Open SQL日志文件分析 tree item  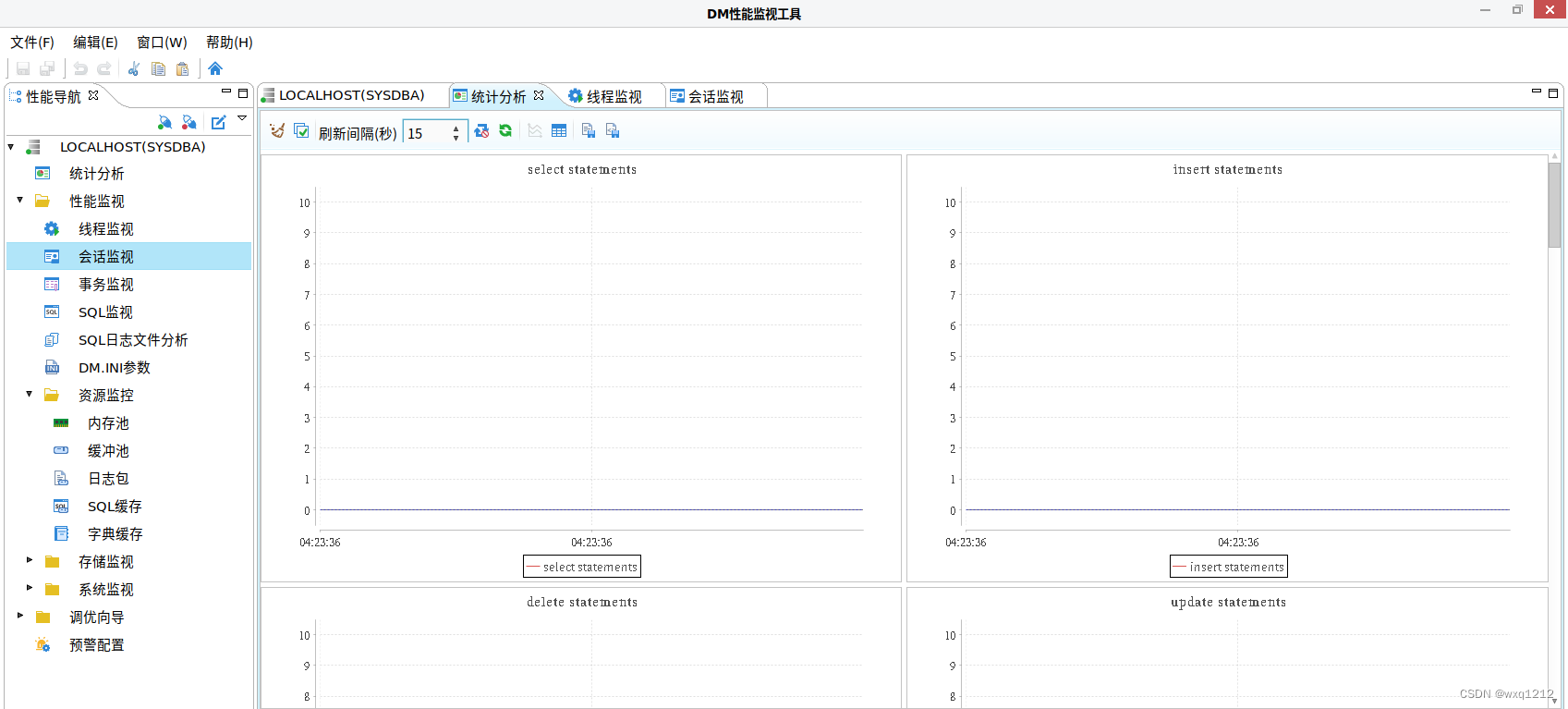[x=133, y=340]
